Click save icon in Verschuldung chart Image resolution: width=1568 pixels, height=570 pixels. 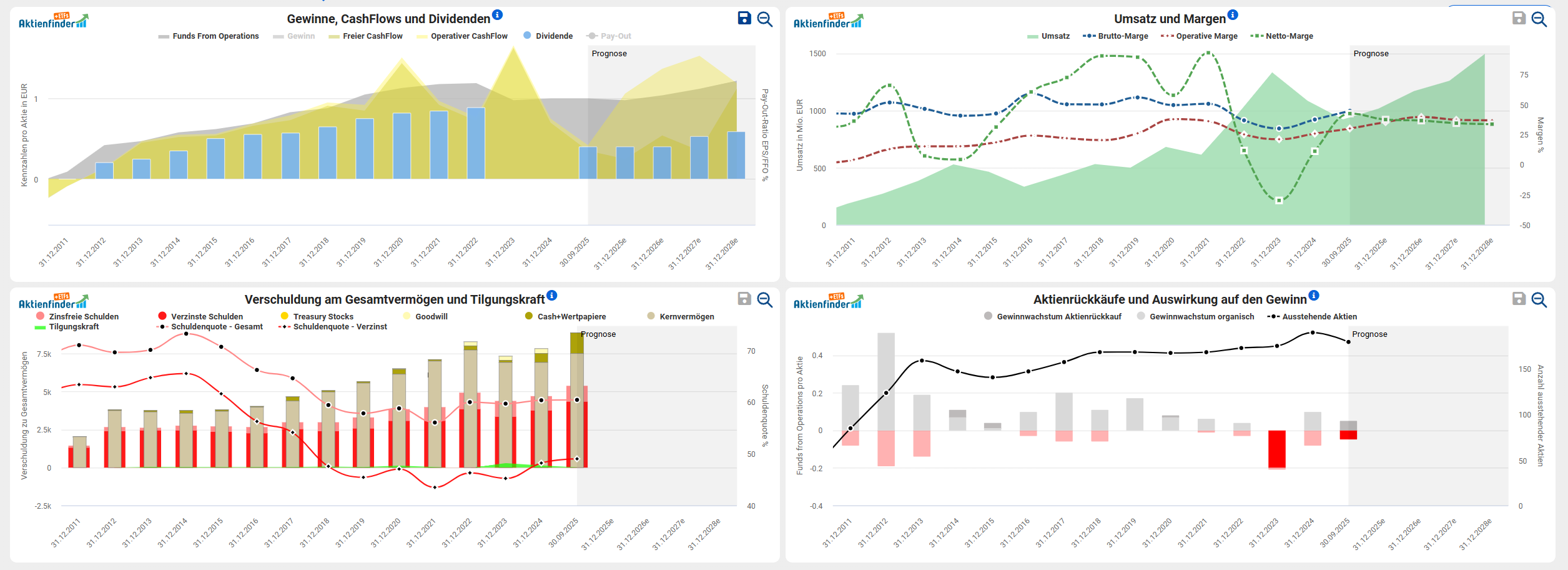pos(744,299)
